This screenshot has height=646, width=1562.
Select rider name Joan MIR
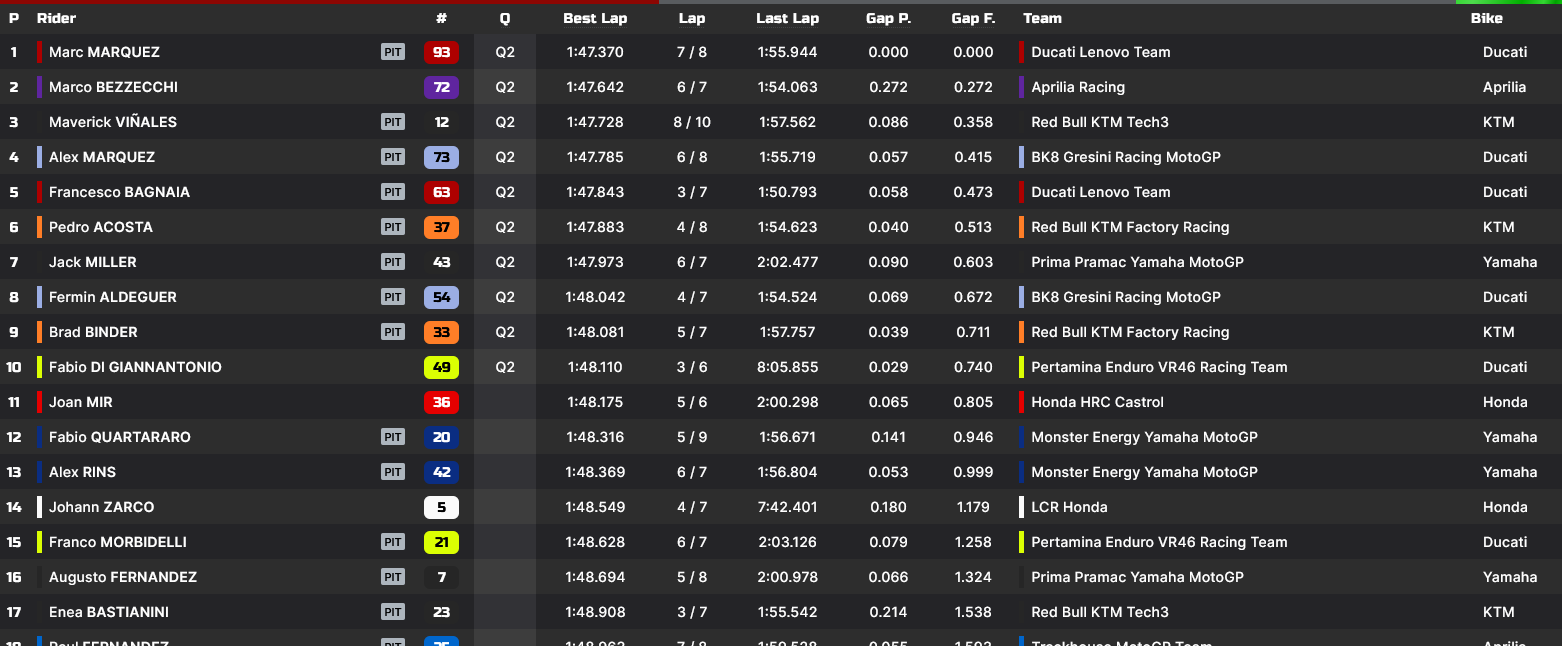81,402
